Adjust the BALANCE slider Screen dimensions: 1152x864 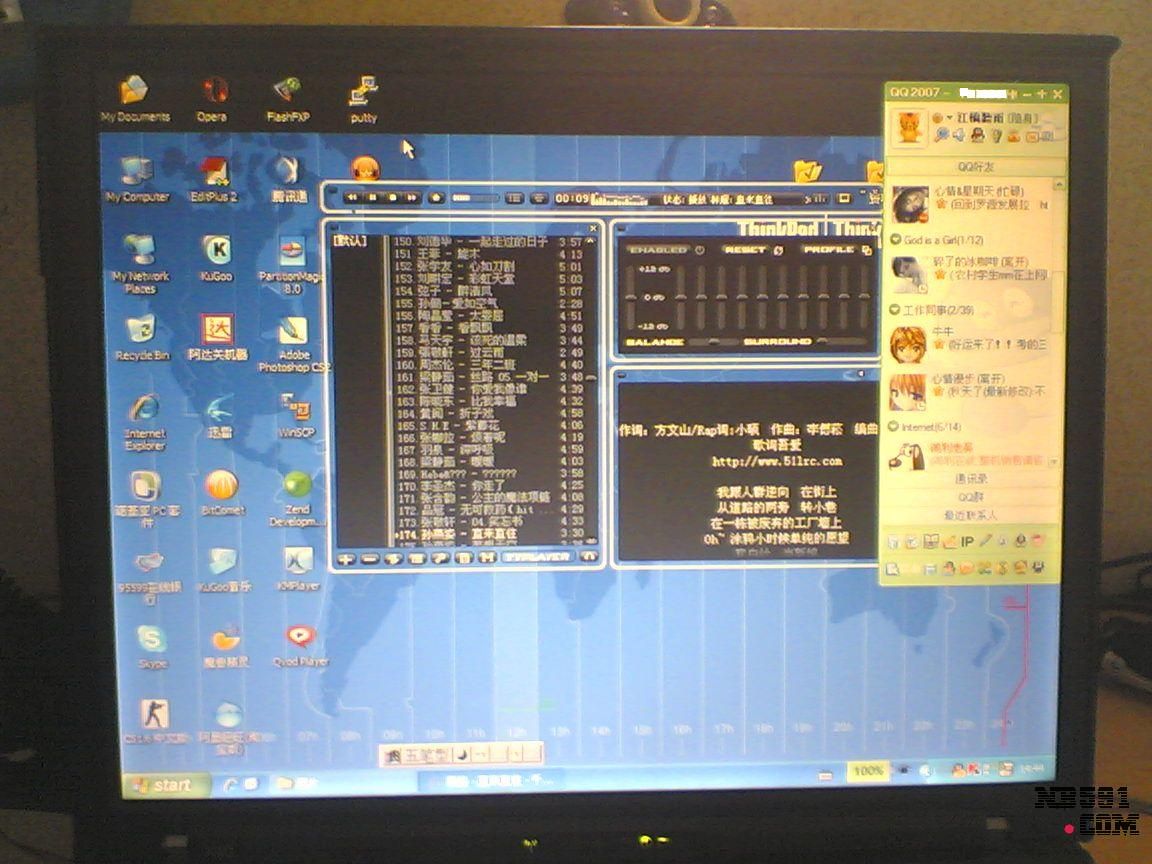click(x=713, y=342)
